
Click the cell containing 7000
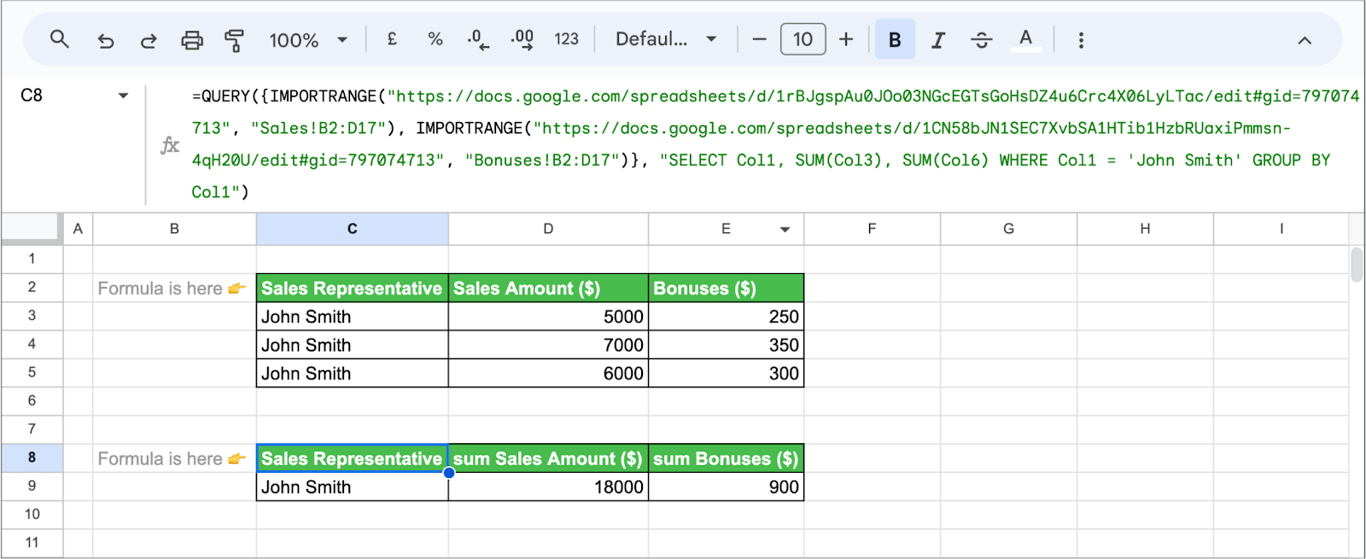(548, 345)
